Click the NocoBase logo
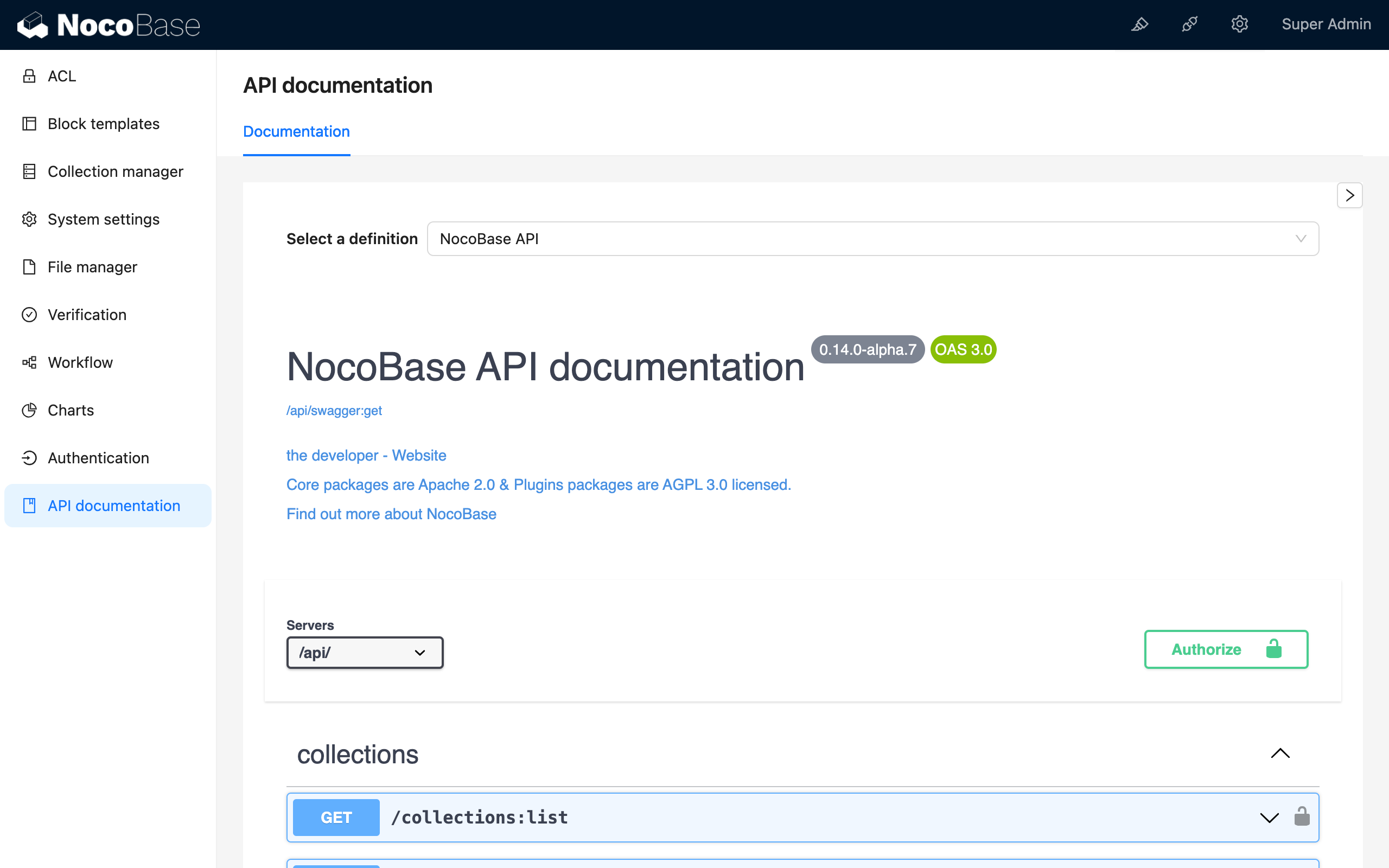 click(x=109, y=25)
